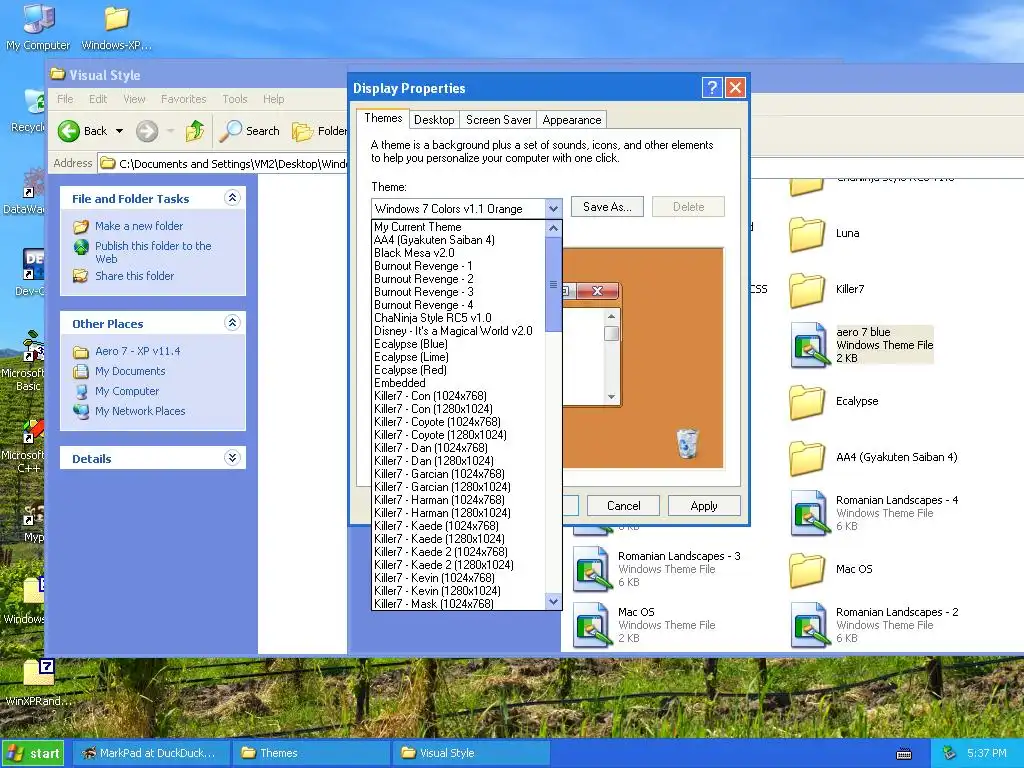Open the Back button history dropdown arrow
The image size is (1024, 768).
click(120, 131)
